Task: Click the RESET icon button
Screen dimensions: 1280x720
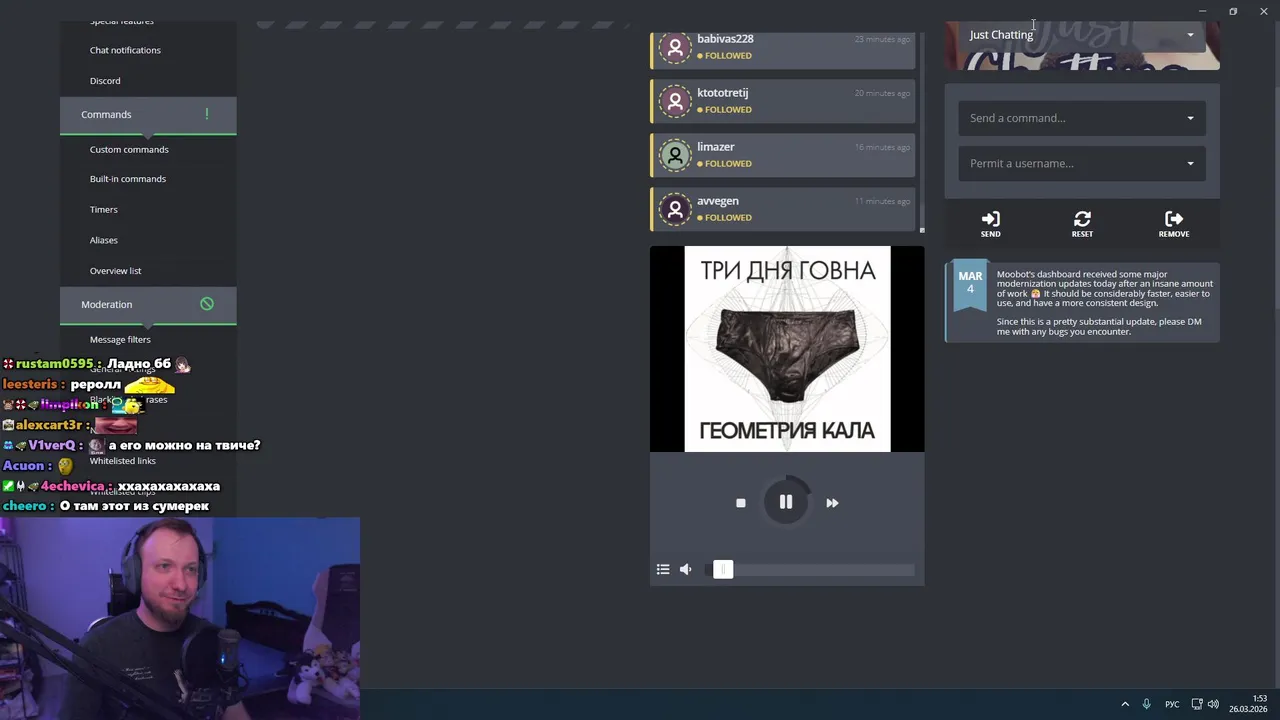Action: [x=1082, y=224]
